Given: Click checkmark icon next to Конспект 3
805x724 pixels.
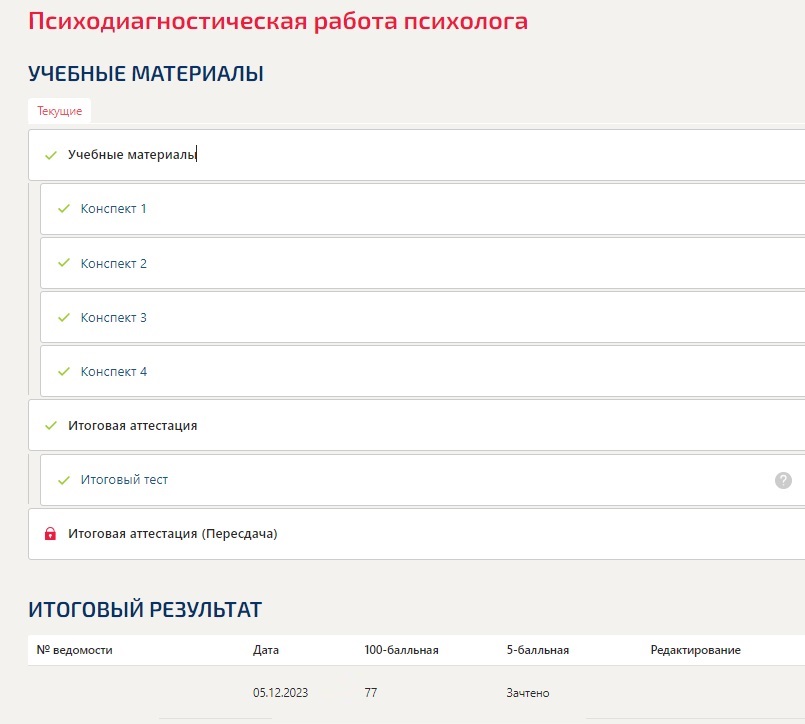Looking at the screenshot, I should pyautogui.click(x=64, y=317).
